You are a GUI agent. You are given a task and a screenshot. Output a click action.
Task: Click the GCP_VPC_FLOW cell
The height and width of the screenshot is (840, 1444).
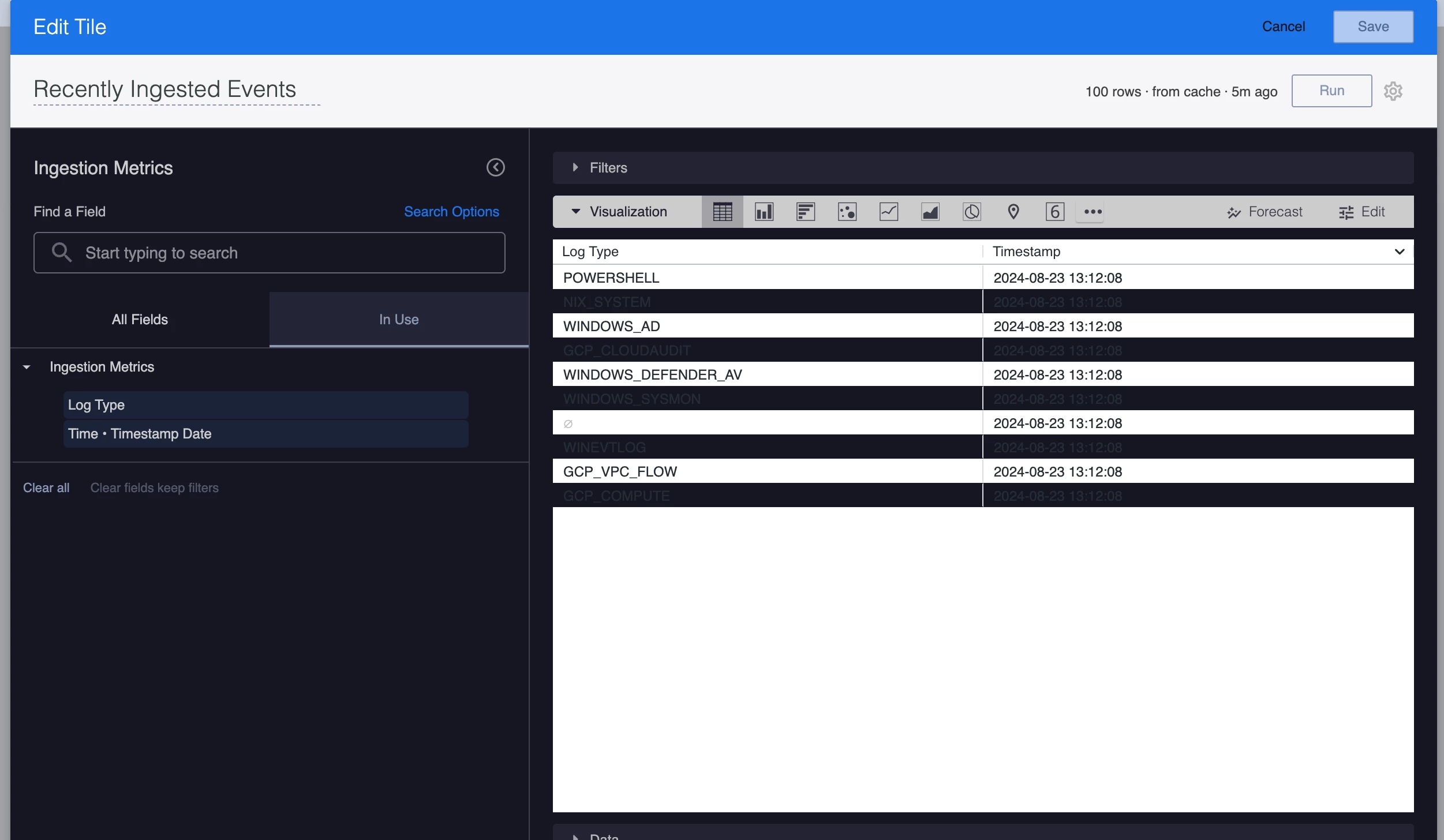click(767, 471)
